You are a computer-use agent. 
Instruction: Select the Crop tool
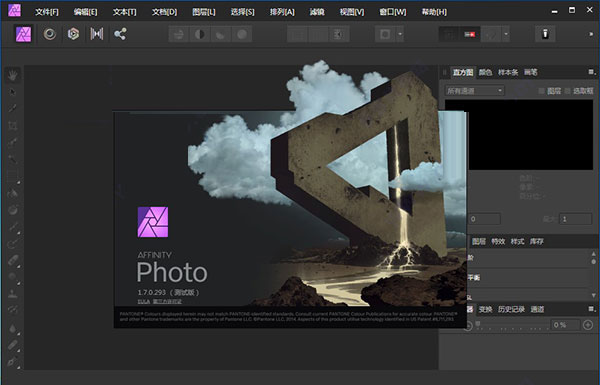click(x=13, y=126)
